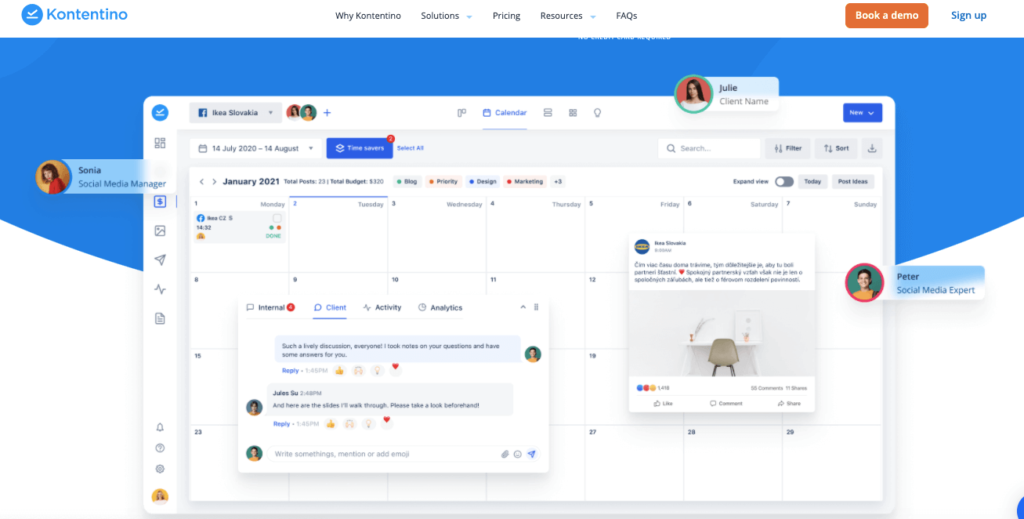Open the FAQs page
1024x519 pixels.
pyautogui.click(x=626, y=16)
